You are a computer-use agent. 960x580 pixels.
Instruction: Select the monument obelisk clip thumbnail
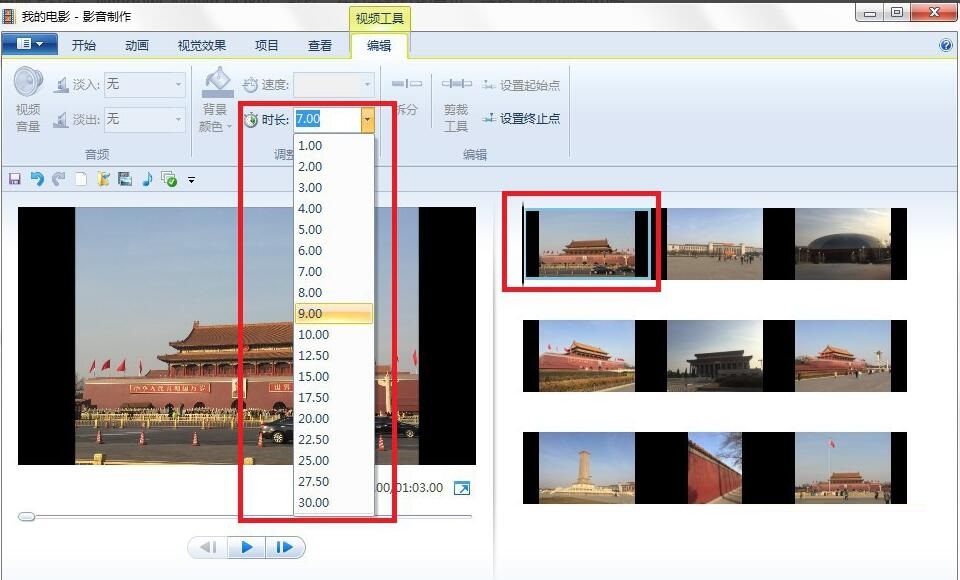[x=587, y=468]
